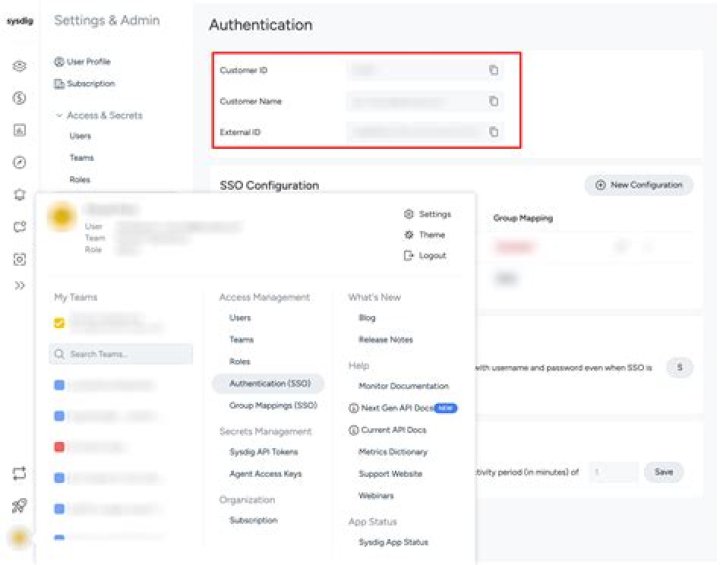Image resolution: width=720 pixels, height=565 pixels.
Task: Open Monitor Documentation
Action: tap(404, 386)
